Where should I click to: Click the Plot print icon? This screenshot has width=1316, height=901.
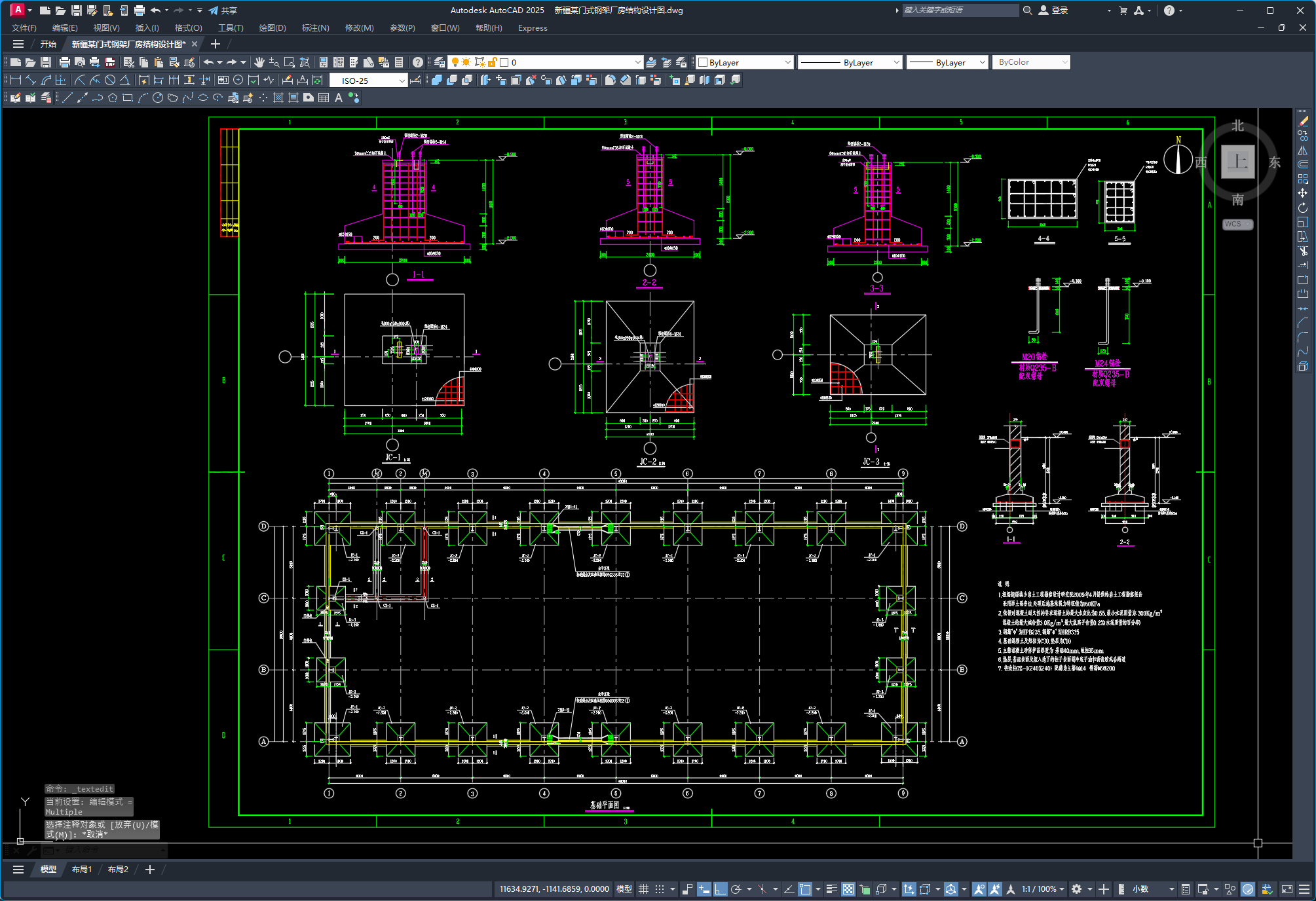[64, 62]
